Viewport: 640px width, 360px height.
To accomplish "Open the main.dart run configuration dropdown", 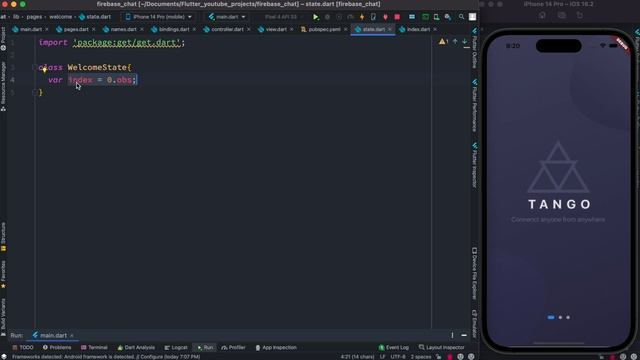I will coord(227,17).
